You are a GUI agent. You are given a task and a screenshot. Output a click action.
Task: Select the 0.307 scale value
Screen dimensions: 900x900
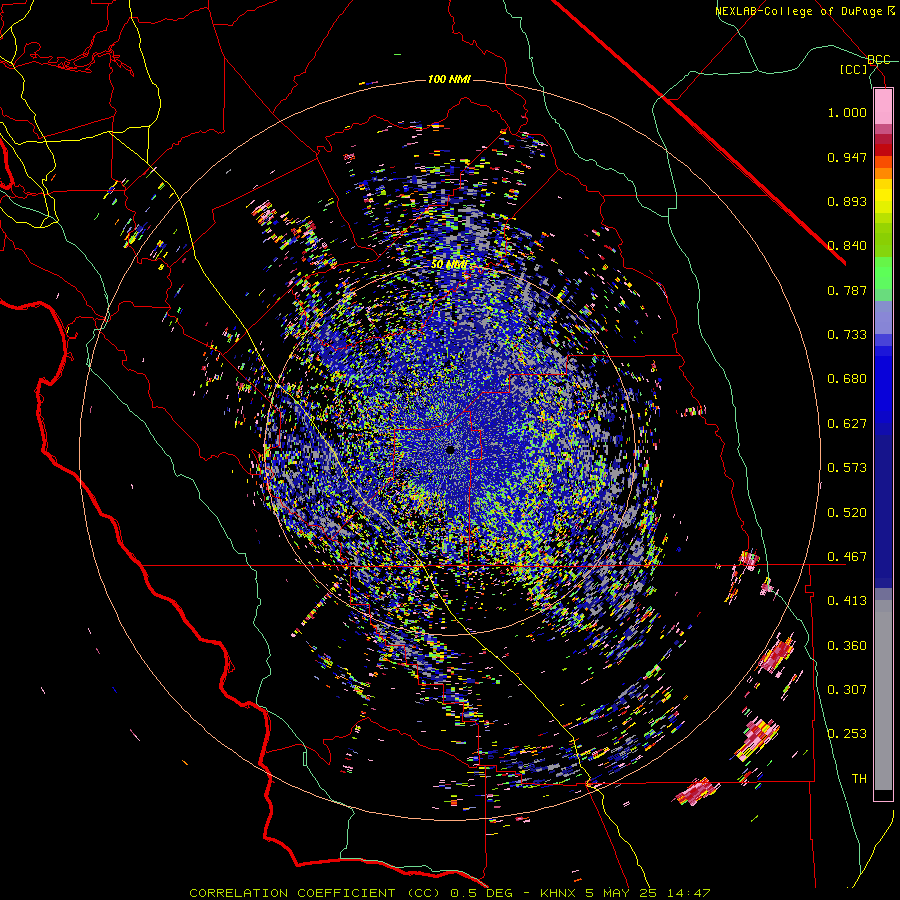tap(847, 690)
